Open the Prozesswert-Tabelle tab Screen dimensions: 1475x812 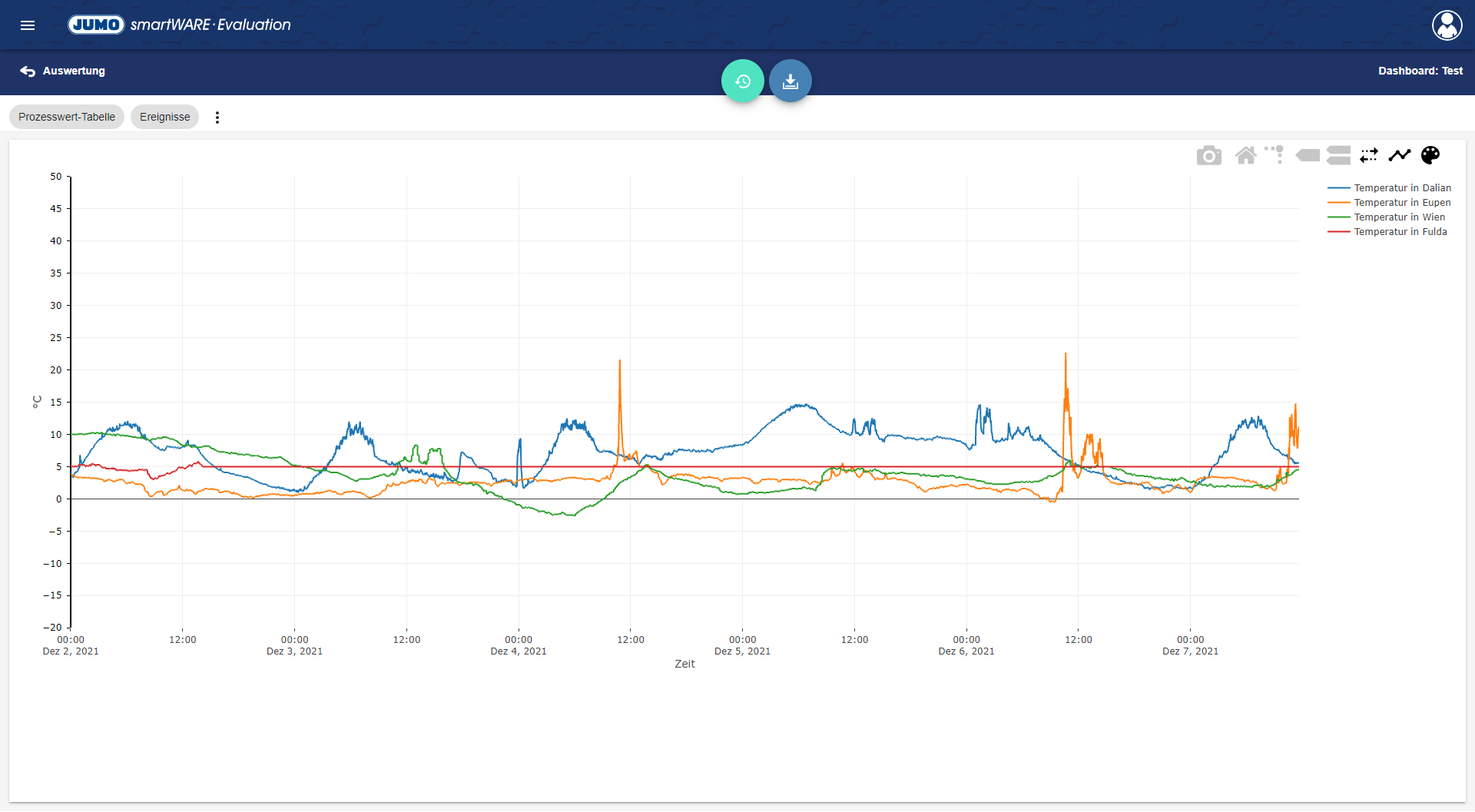[x=67, y=118]
